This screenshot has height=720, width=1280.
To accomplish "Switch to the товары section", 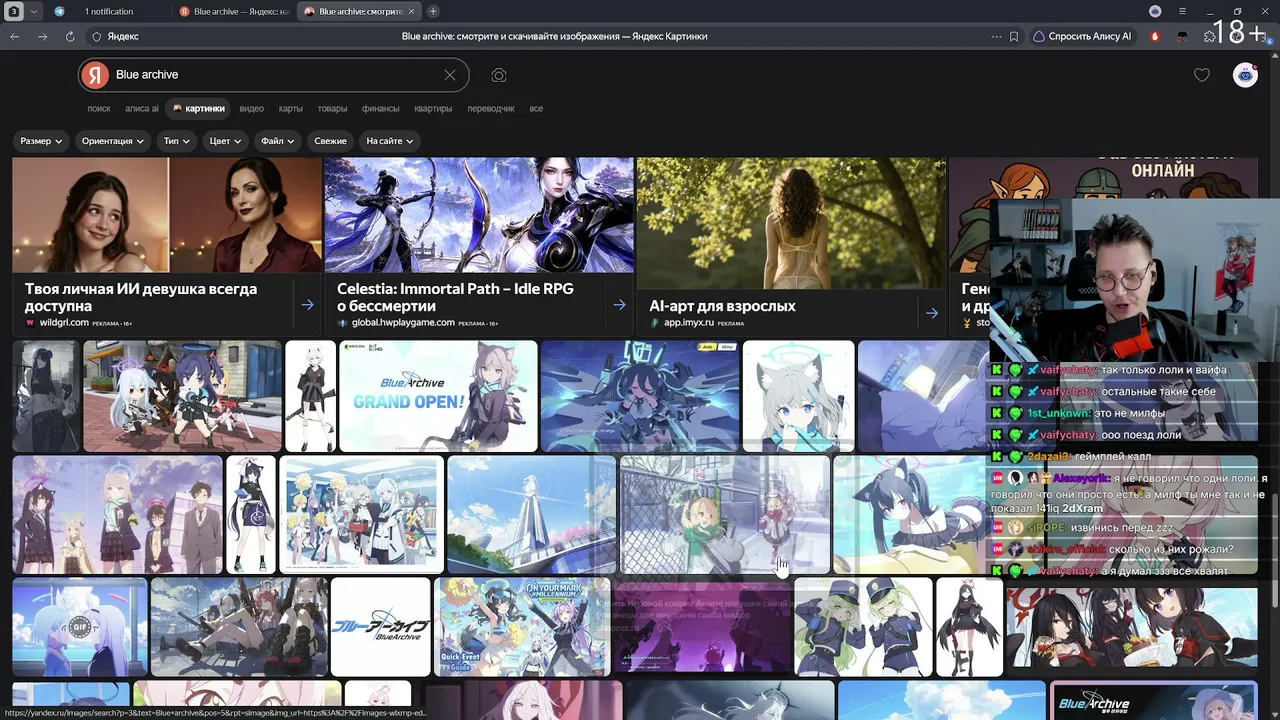I will pyautogui.click(x=332, y=108).
